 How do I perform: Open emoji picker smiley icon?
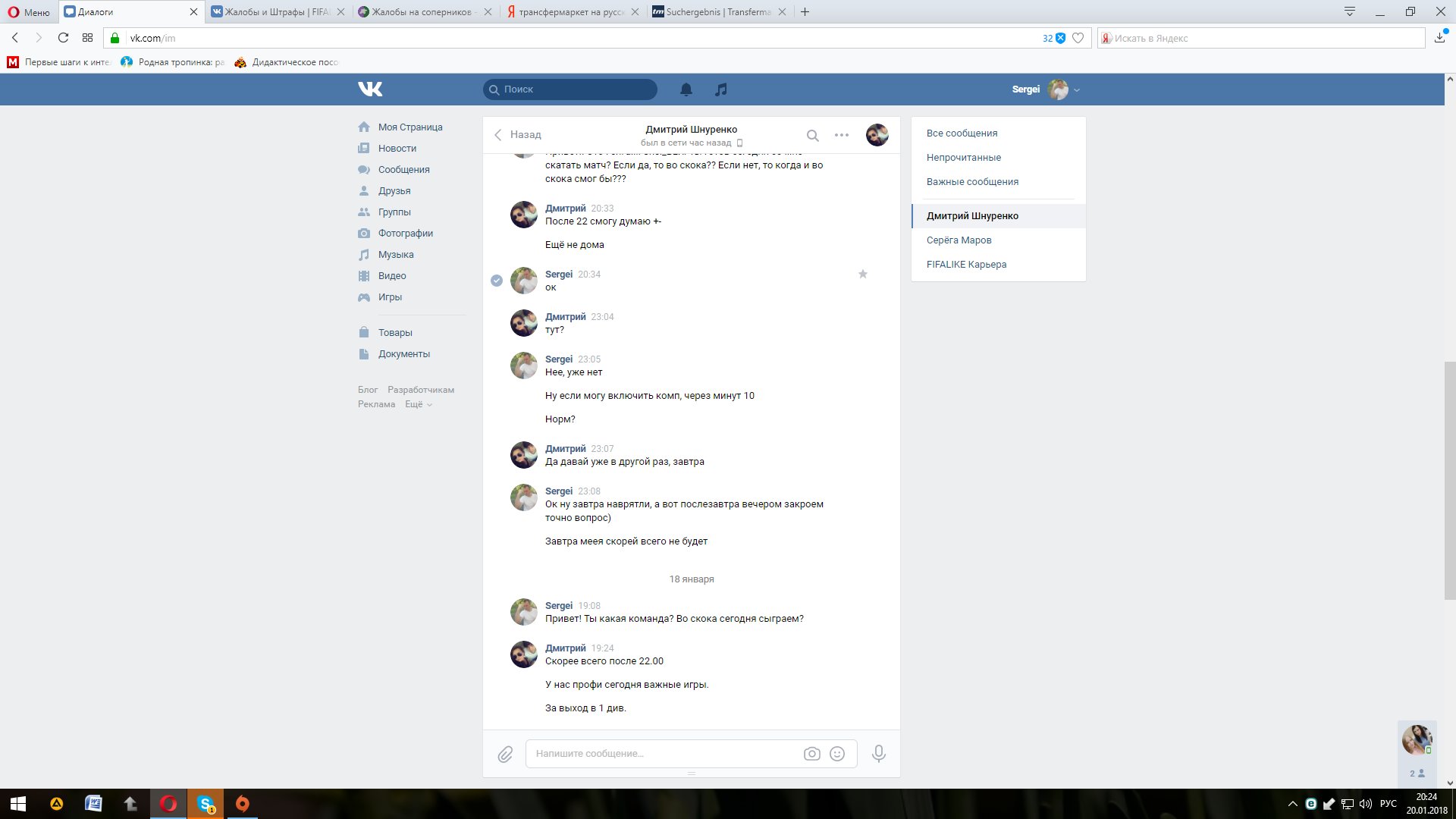(x=837, y=754)
